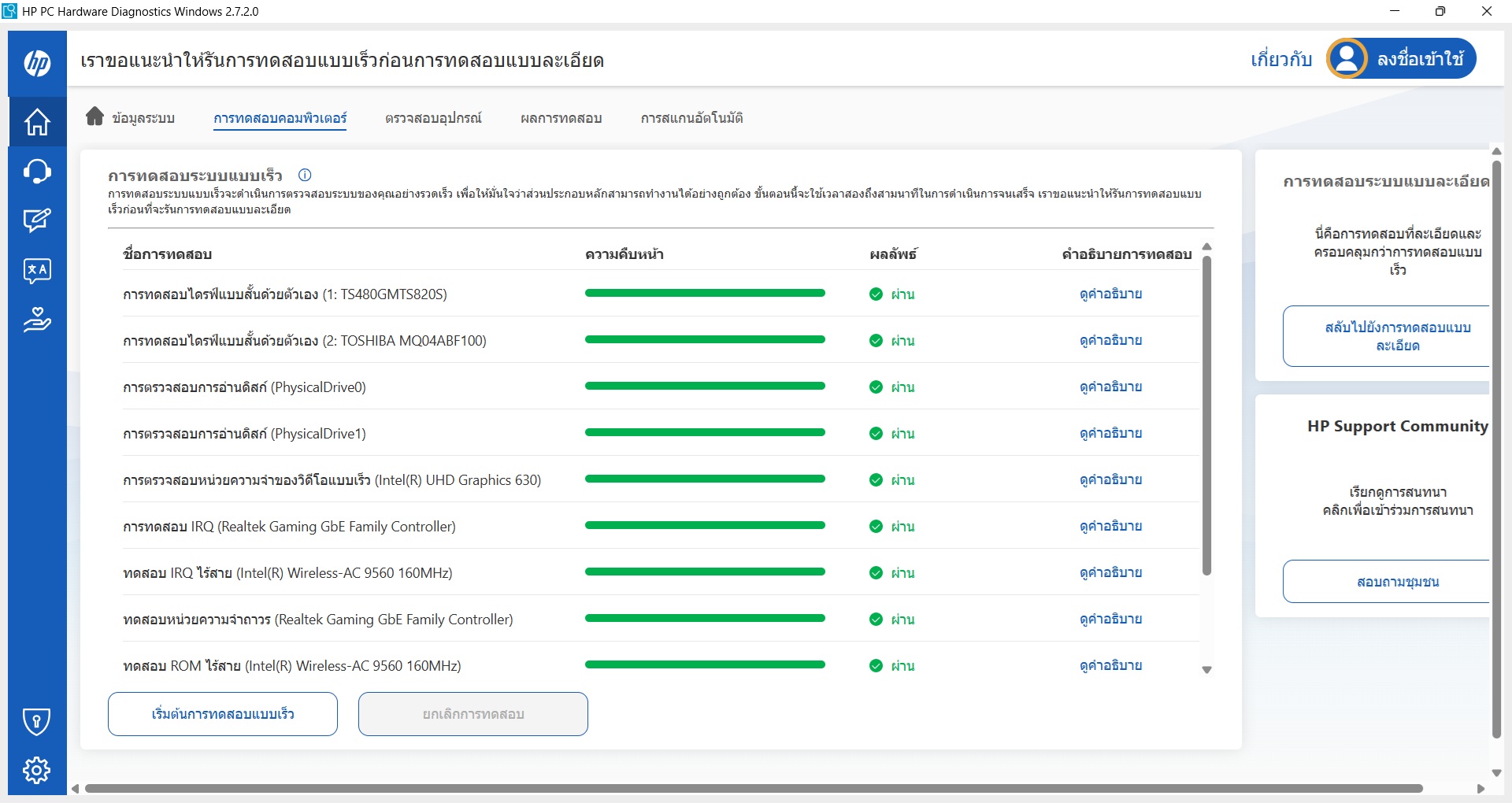Screen dimensions: 1512x803
Task: Click the test name with Wireless-AC 9560 ROM
Action: tap(292, 666)
